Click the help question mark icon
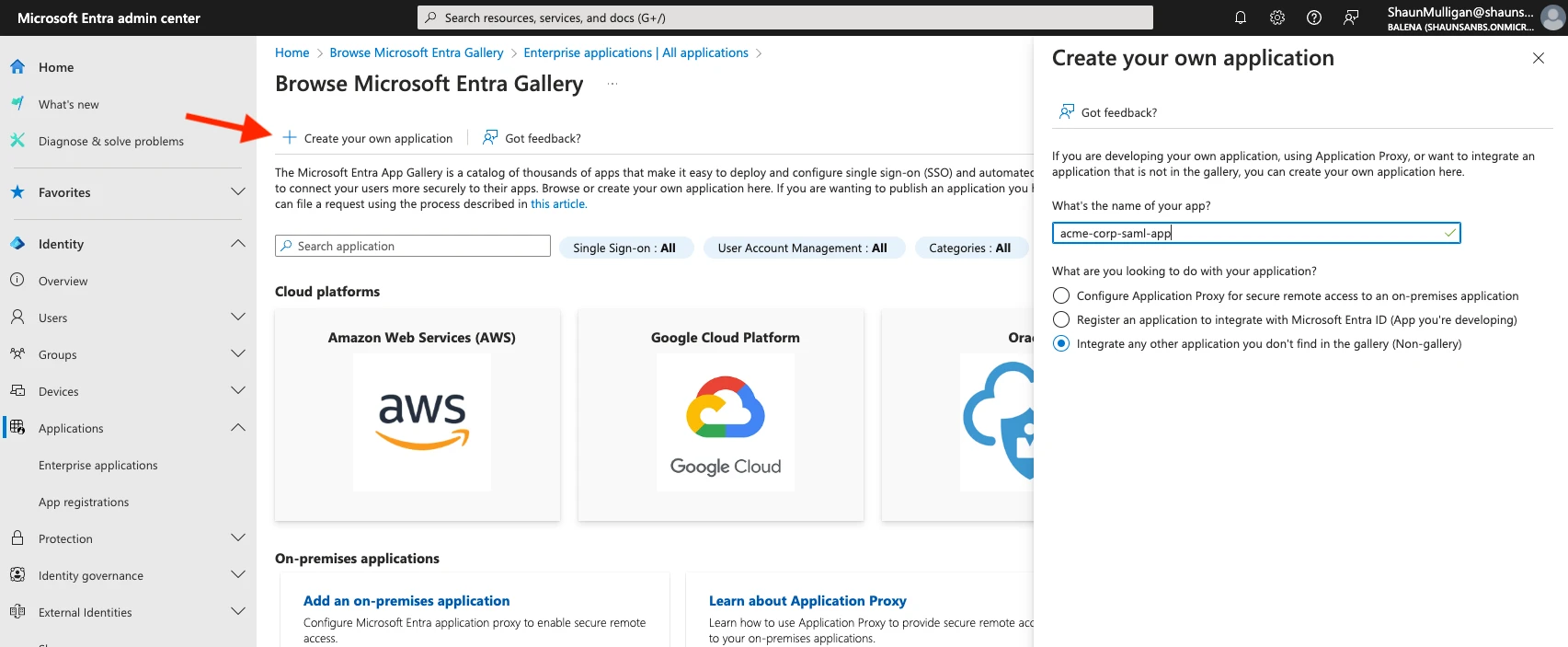This screenshot has width=1568, height=647. [x=1313, y=17]
